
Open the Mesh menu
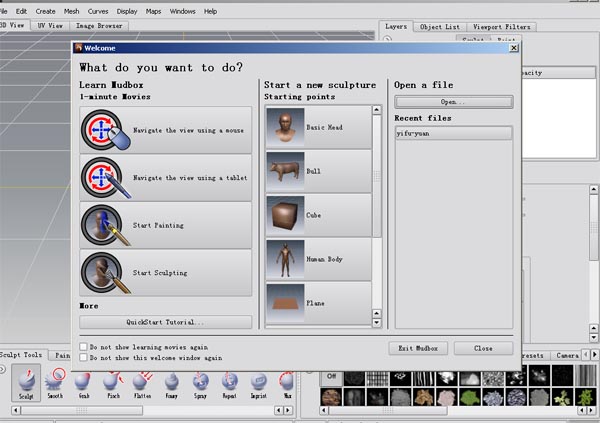pos(72,11)
